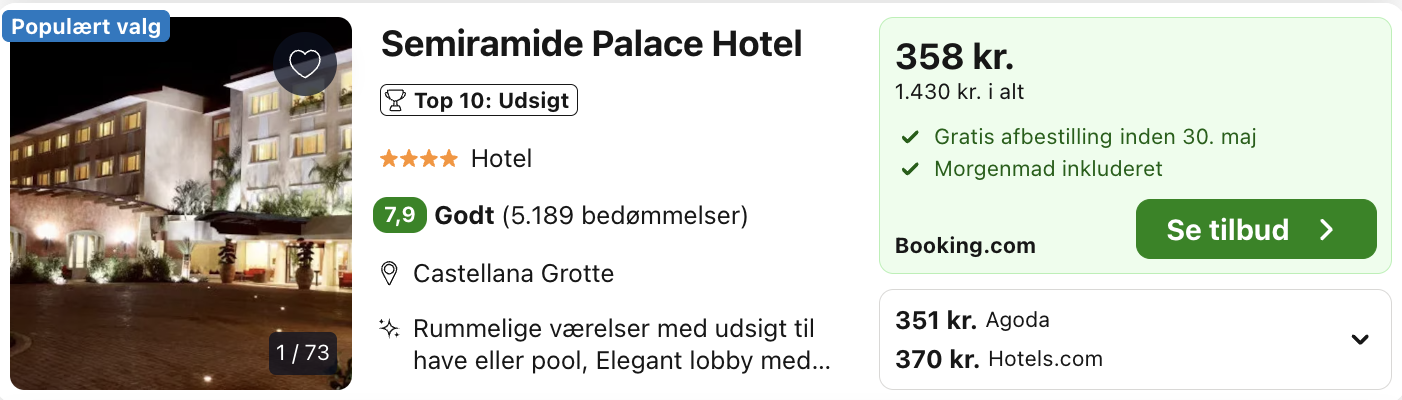Click the orange star rating icons
The image size is (1402, 400).
tap(420, 158)
